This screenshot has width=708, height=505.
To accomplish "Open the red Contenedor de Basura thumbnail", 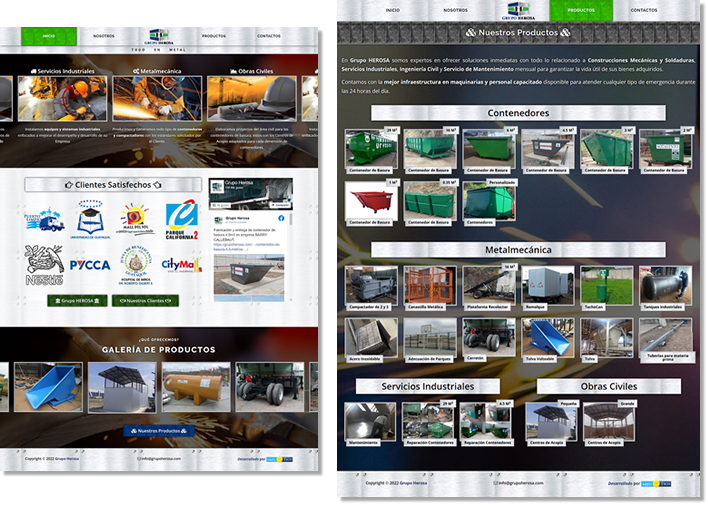I will [371, 201].
